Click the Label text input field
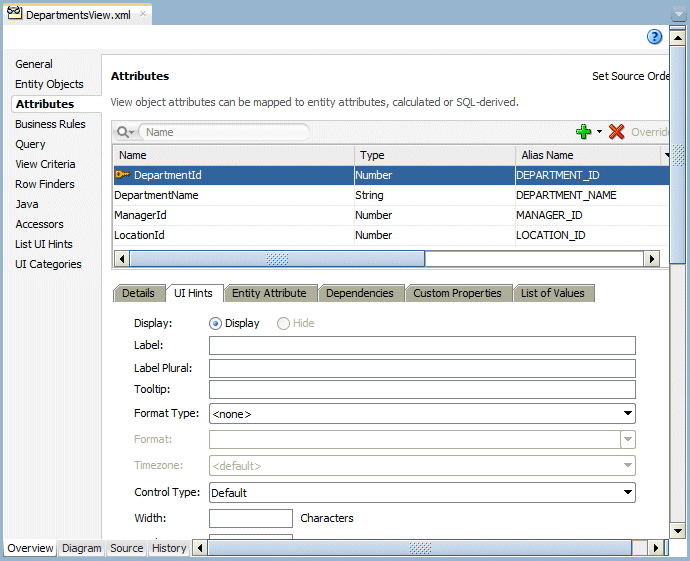 [x=422, y=346]
